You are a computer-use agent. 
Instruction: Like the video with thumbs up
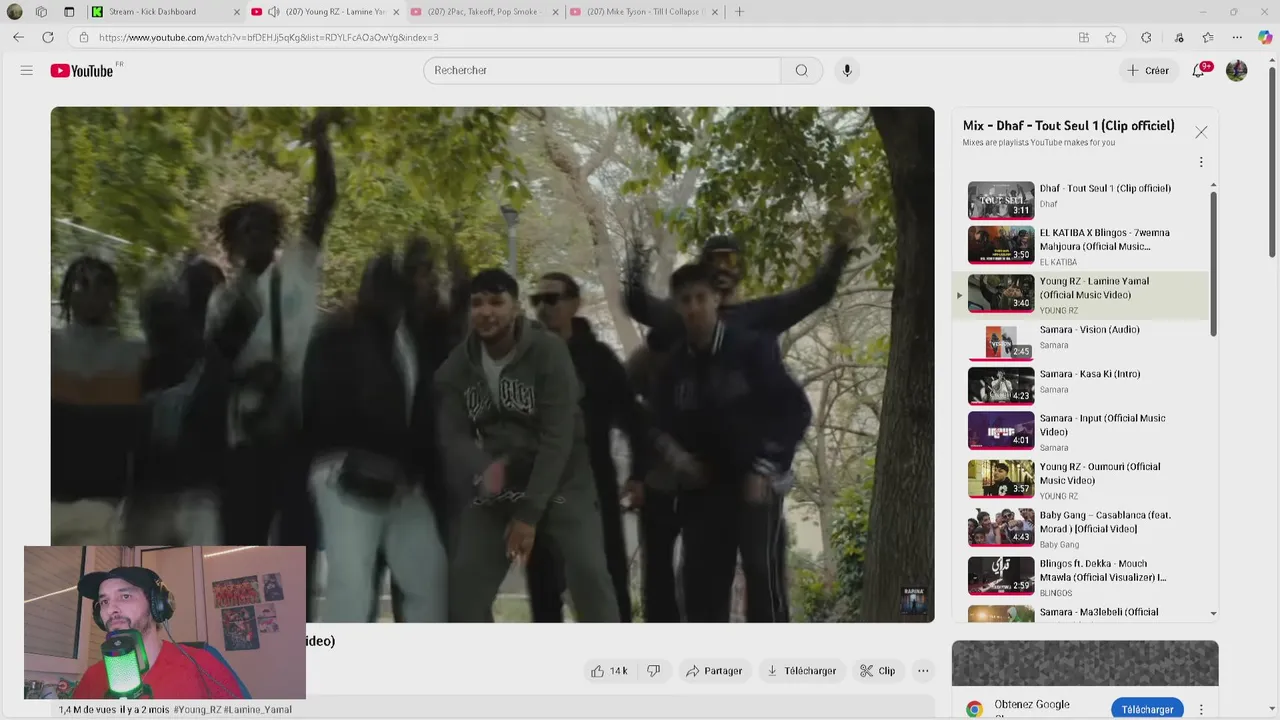pyautogui.click(x=597, y=671)
